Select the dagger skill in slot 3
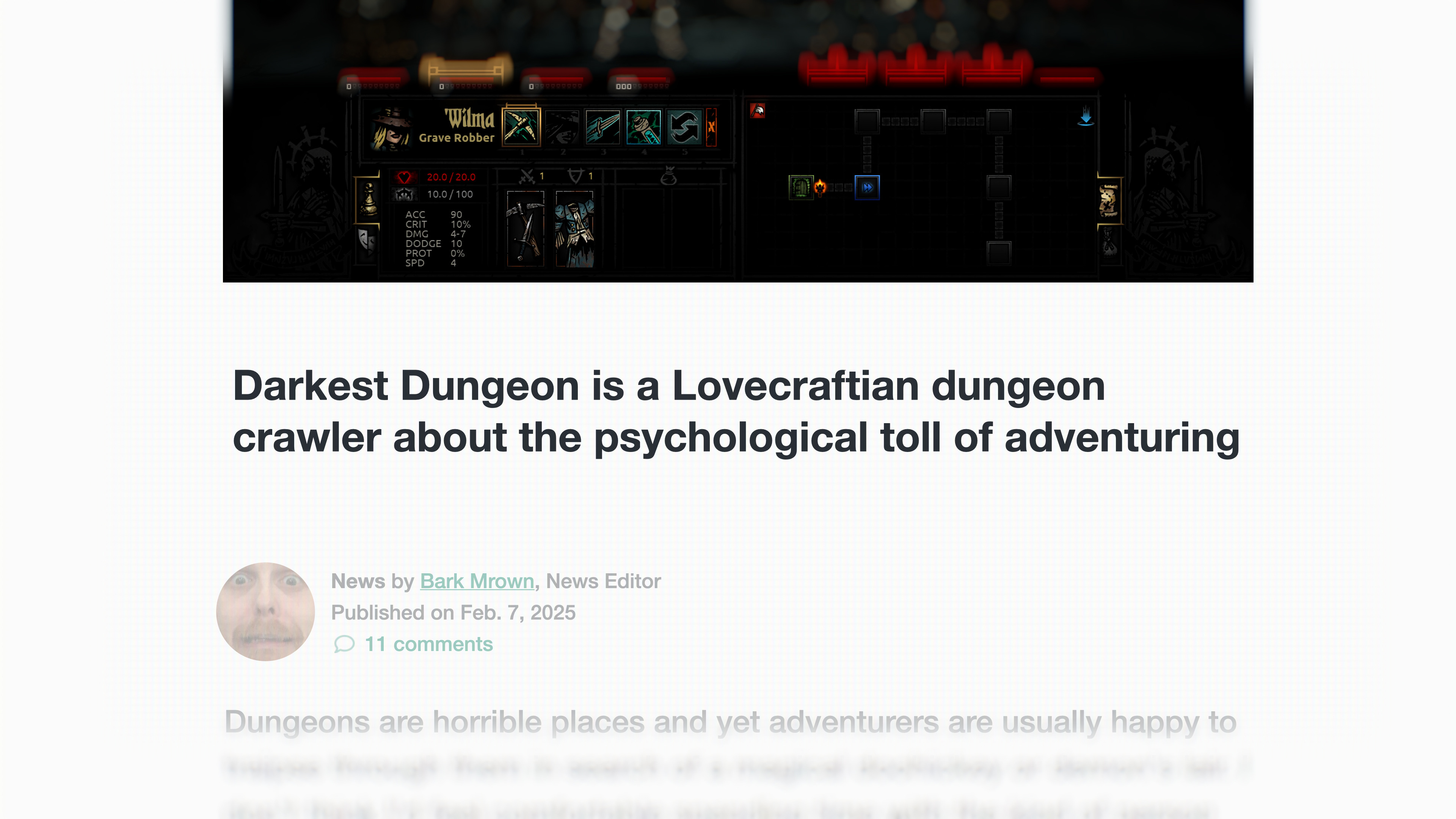The width and height of the screenshot is (1456, 819). coord(602,127)
